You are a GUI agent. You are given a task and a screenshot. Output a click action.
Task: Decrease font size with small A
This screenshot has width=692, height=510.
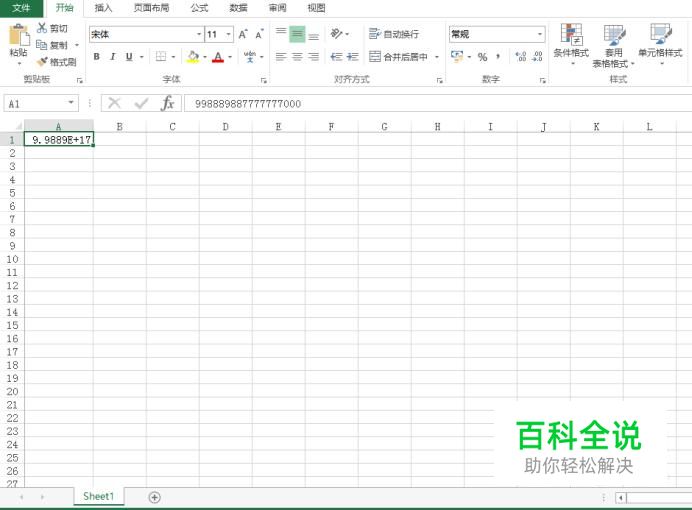pos(260,34)
